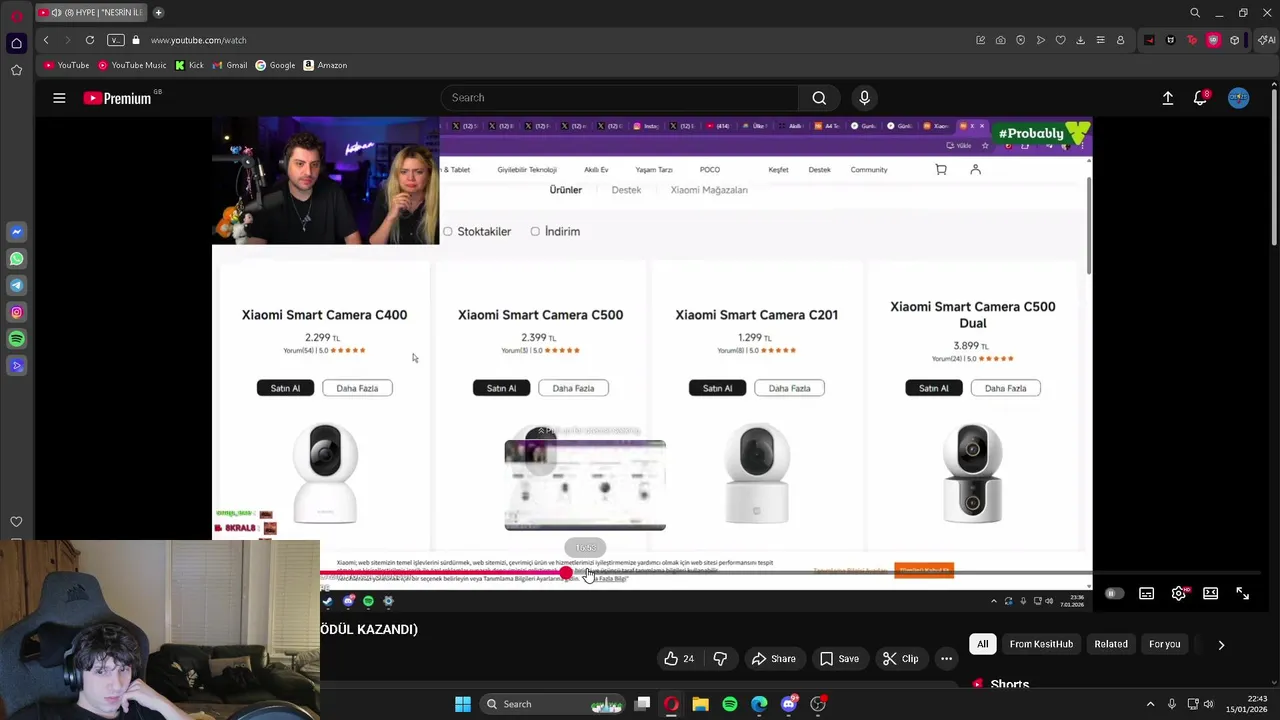The width and height of the screenshot is (1280, 720).
Task: Open File Explorer from the taskbar
Action: click(700, 704)
